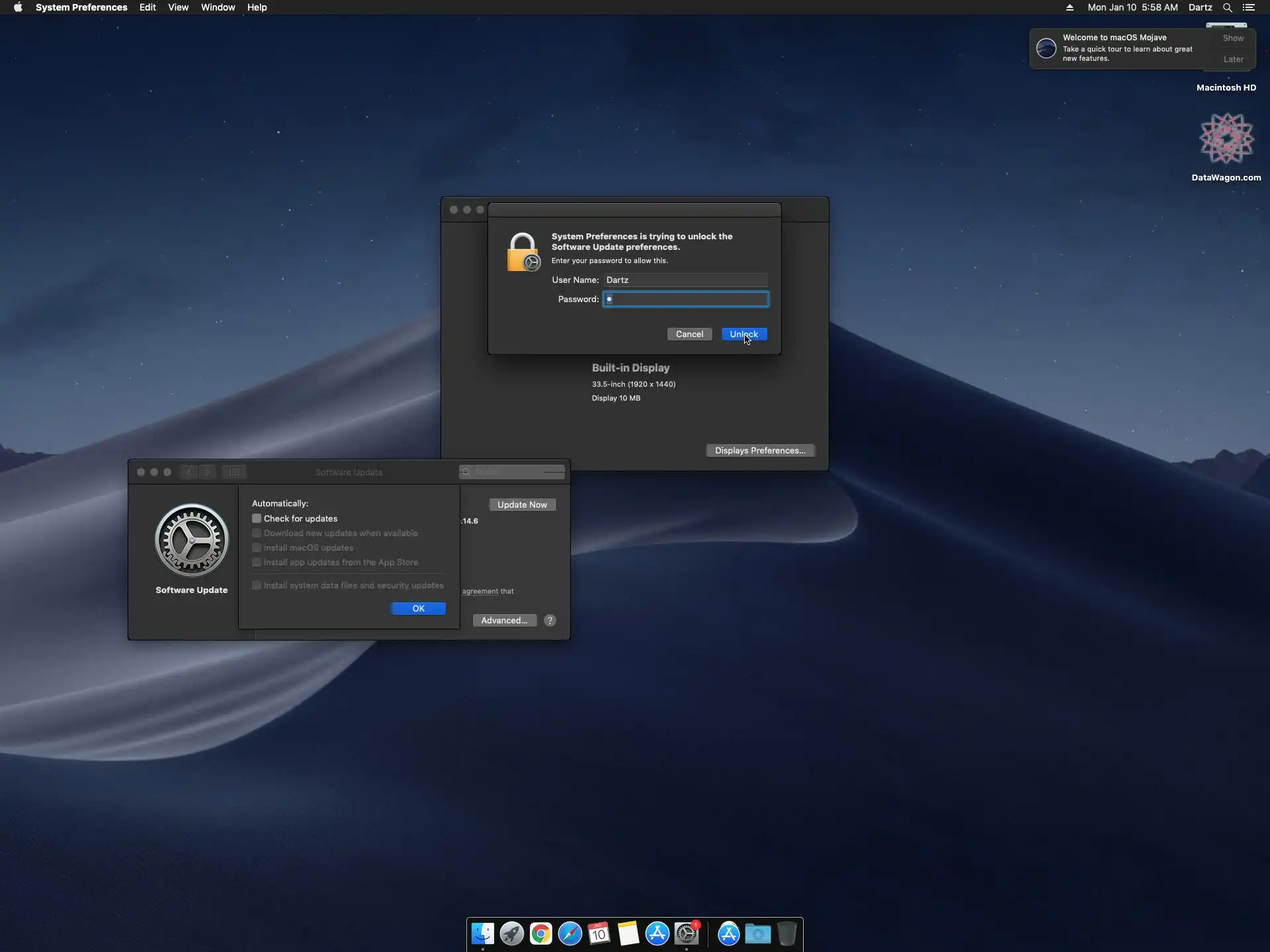Open the Dartz user menu
Viewport: 1270px width, 952px height.
tap(1200, 7)
